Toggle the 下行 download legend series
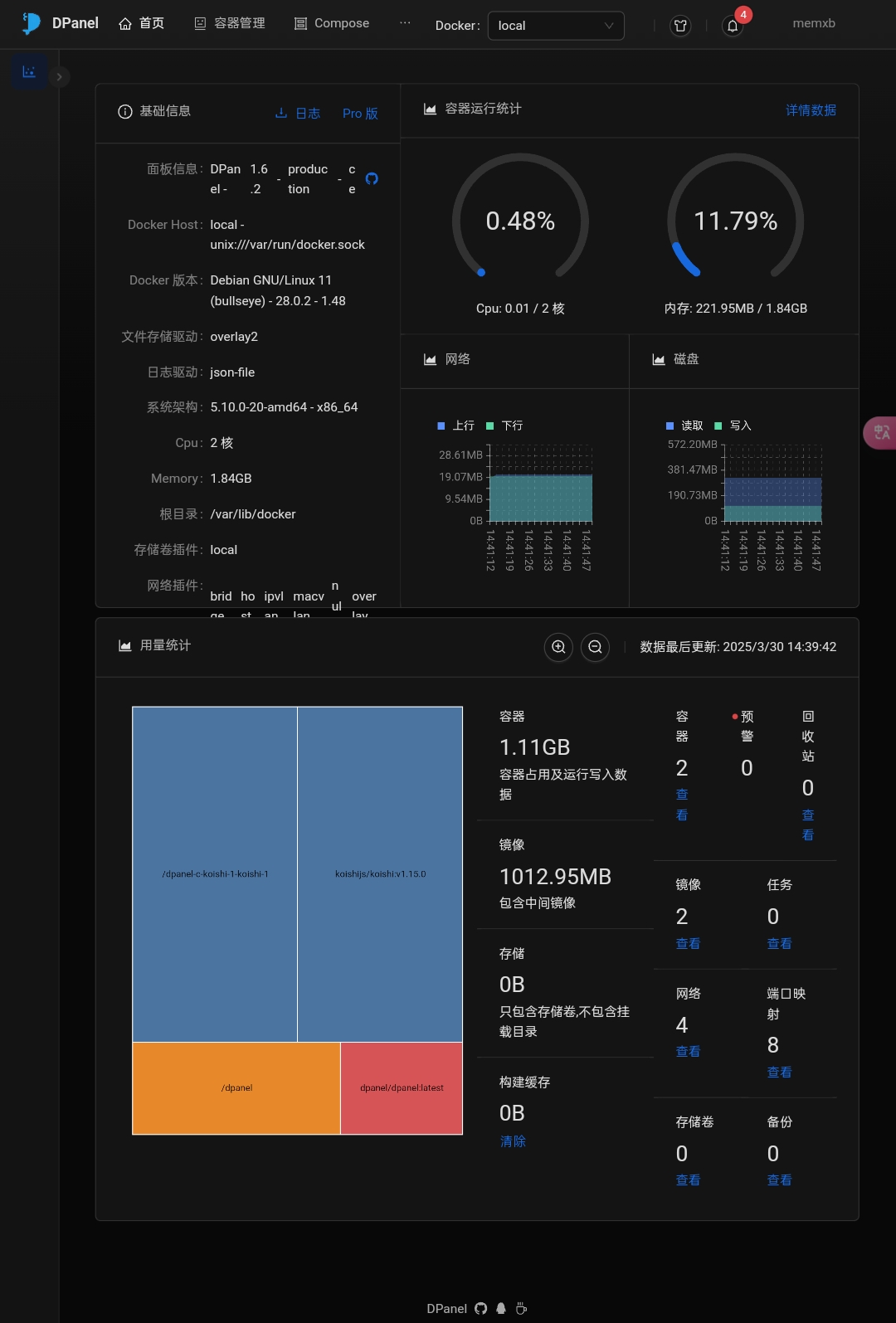Image resolution: width=896 pixels, height=1323 pixels. [504, 426]
